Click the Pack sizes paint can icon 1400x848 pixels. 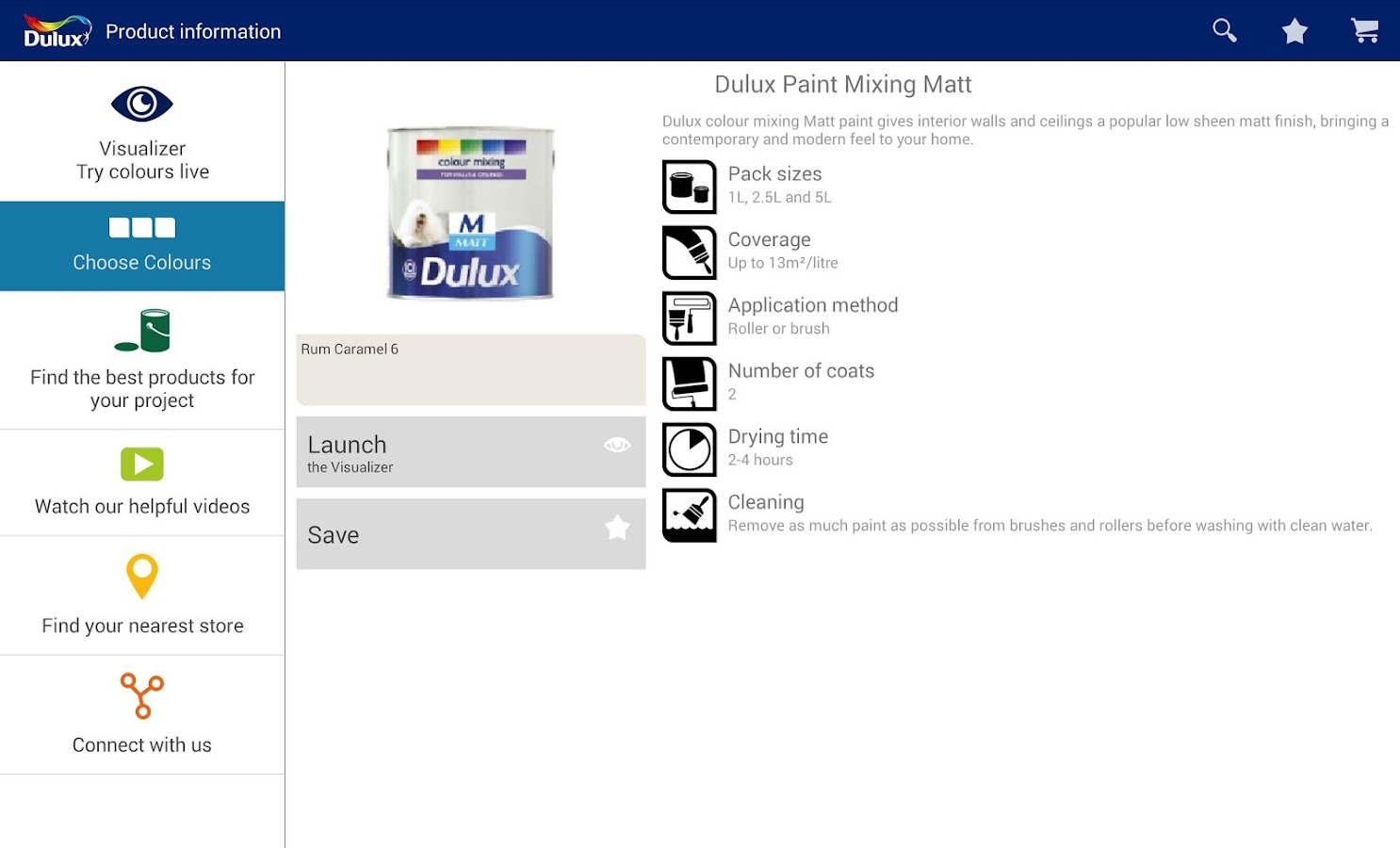tap(689, 186)
